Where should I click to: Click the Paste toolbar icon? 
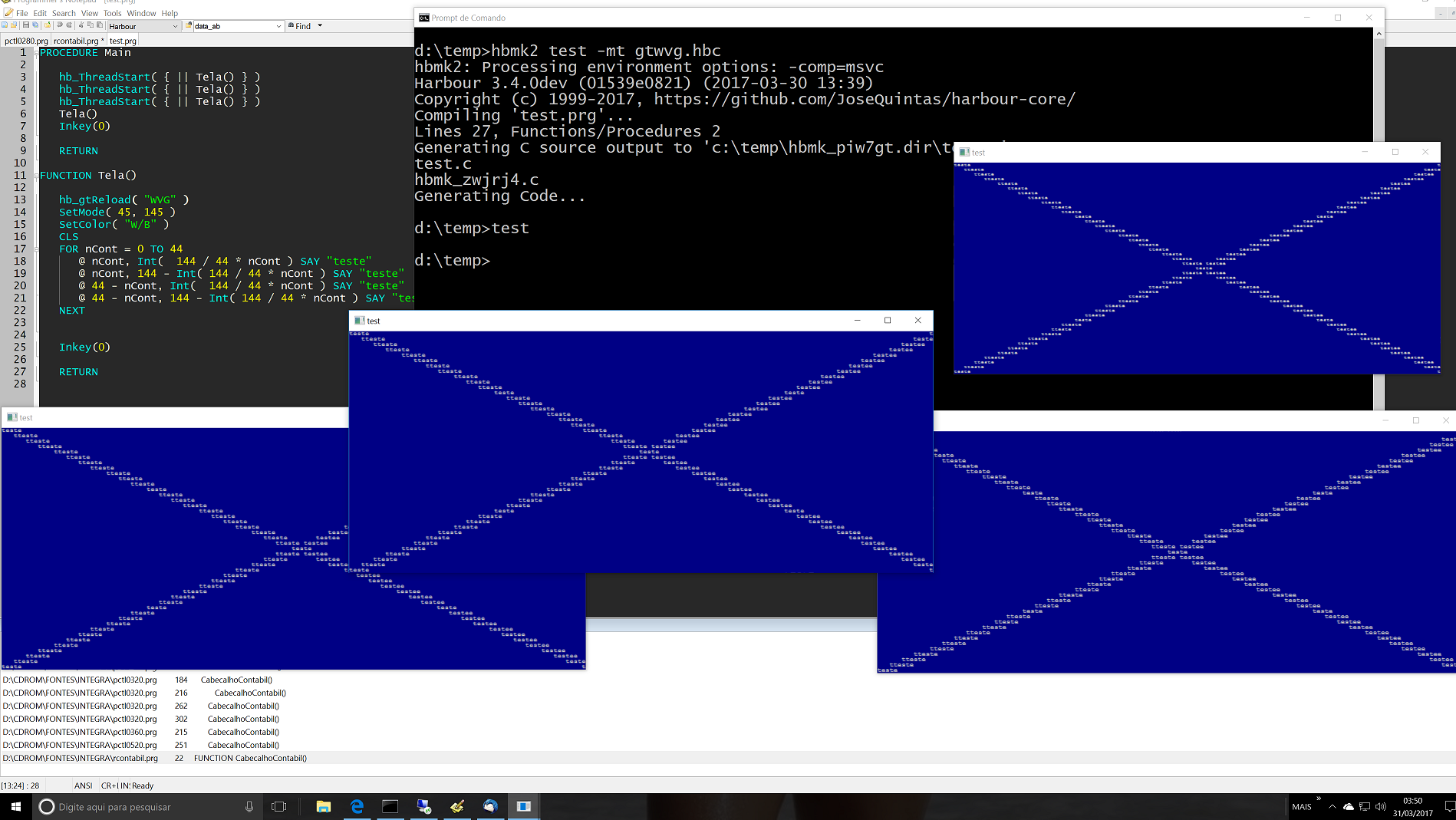tap(100, 25)
